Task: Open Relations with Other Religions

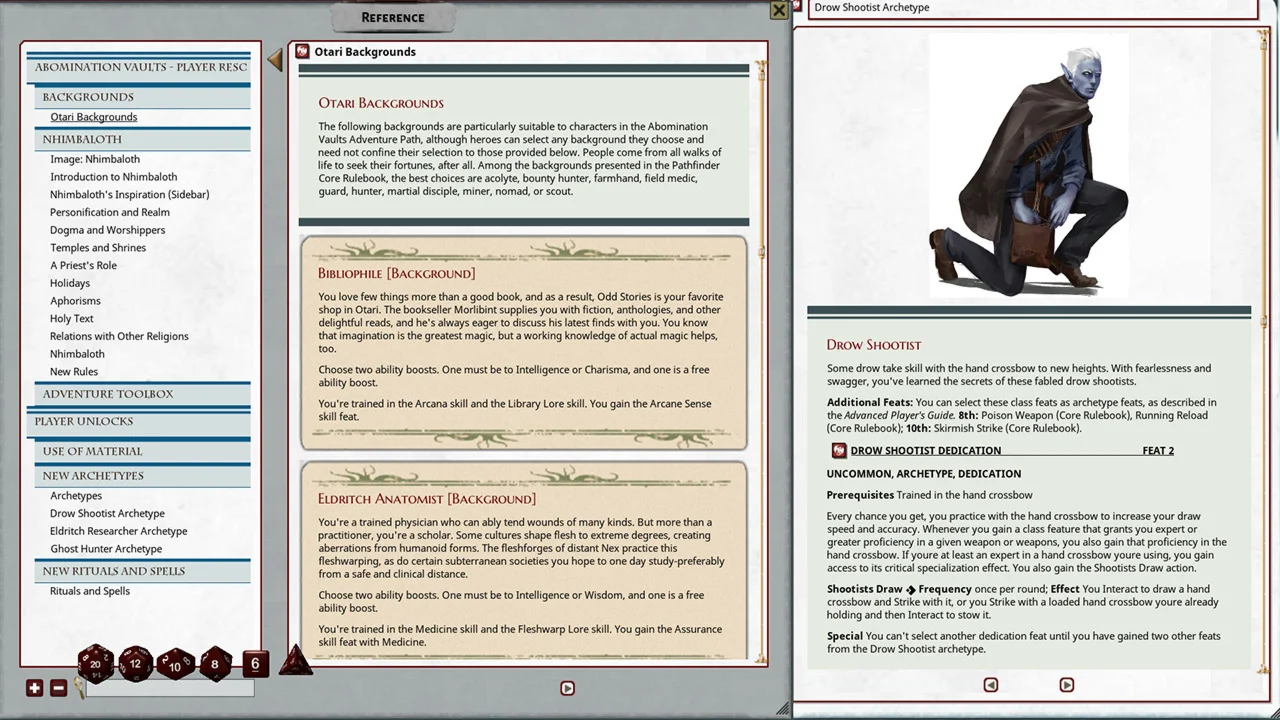Action: [119, 336]
